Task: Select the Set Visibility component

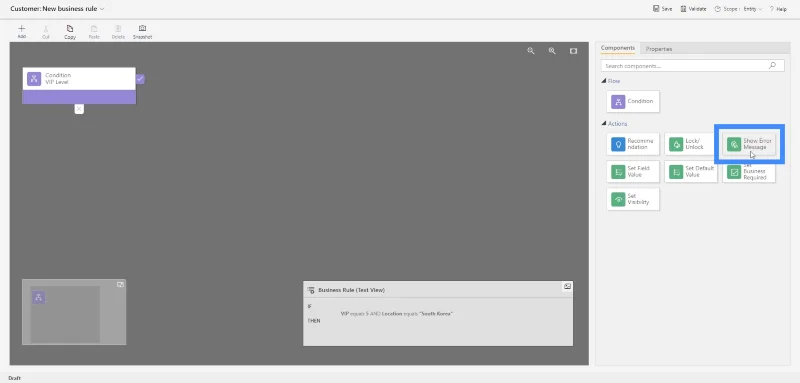Action: 633,199
